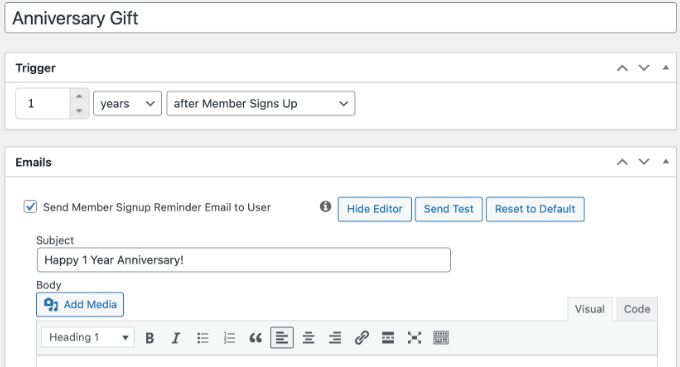Switch to the Visual editor tab
680x367 pixels.
589,309
